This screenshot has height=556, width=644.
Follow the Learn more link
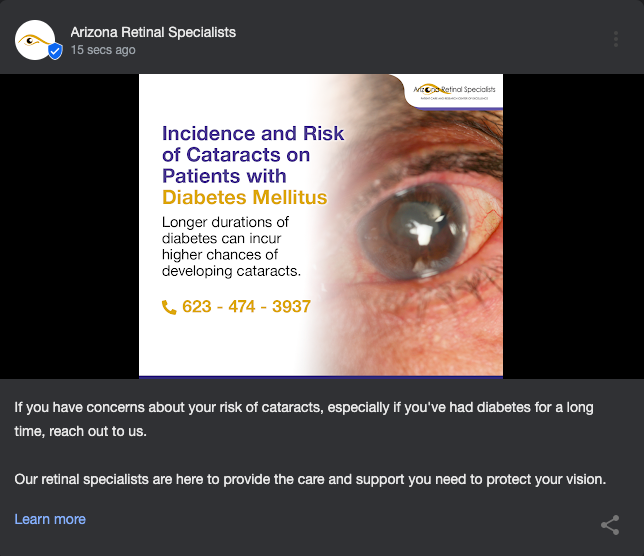[50, 519]
